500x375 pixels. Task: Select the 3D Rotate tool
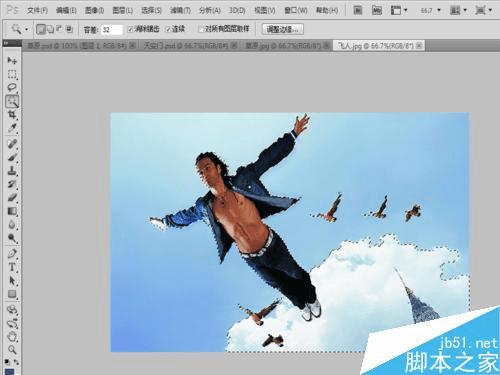pyautogui.click(x=12, y=310)
